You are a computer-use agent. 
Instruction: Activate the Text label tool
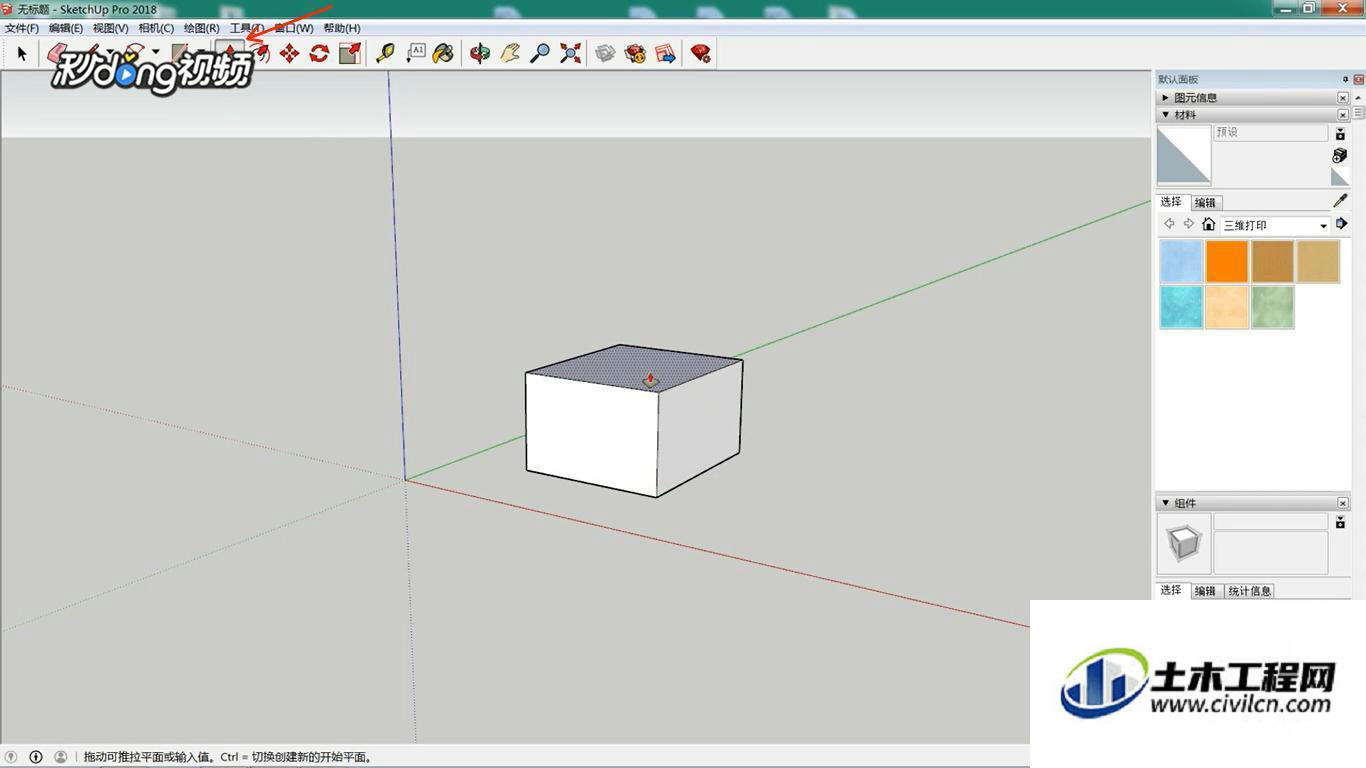415,54
